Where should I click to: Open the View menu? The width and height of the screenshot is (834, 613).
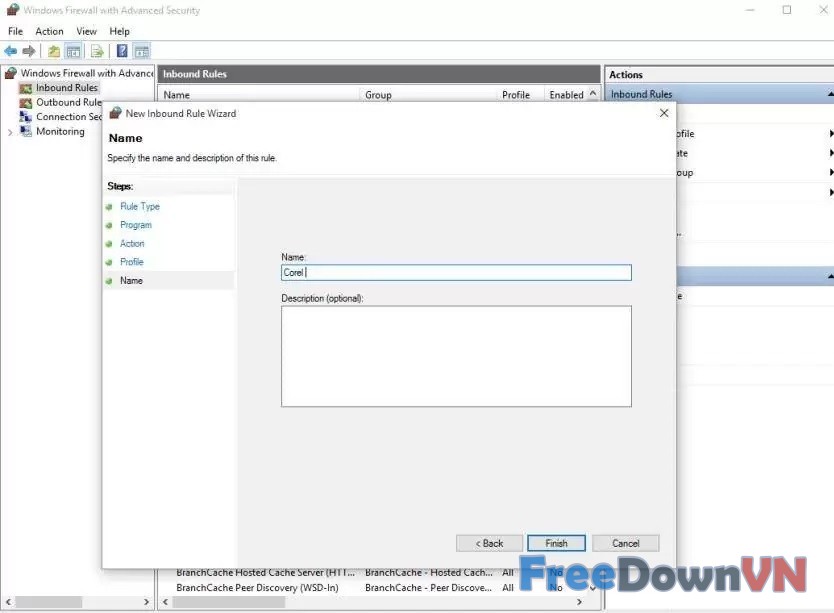[x=86, y=31]
